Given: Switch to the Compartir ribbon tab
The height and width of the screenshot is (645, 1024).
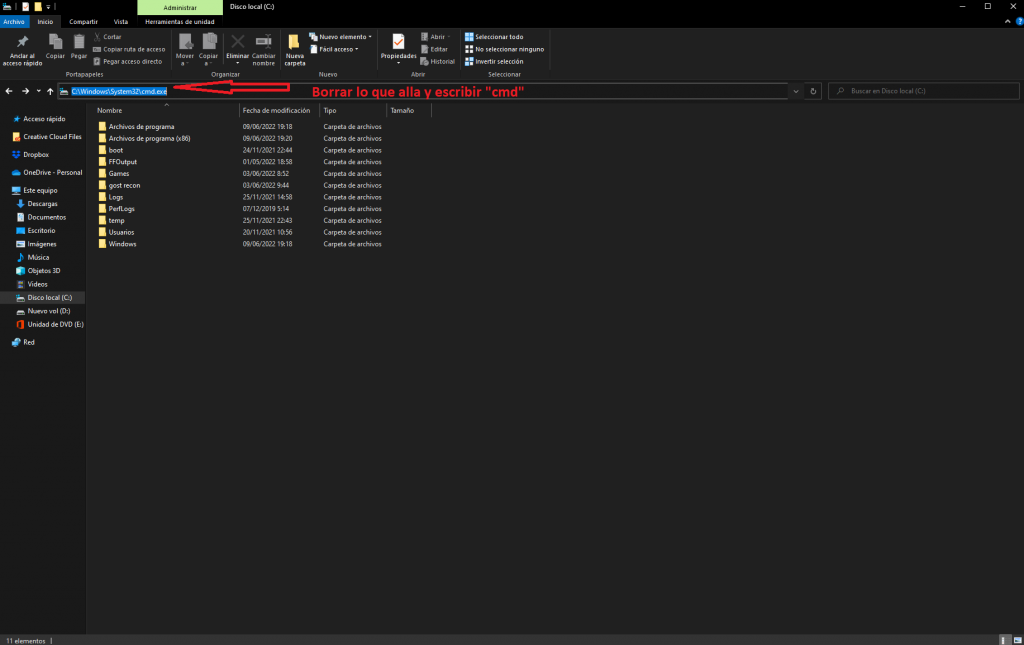Looking at the screenshot, I should (83, 21).
